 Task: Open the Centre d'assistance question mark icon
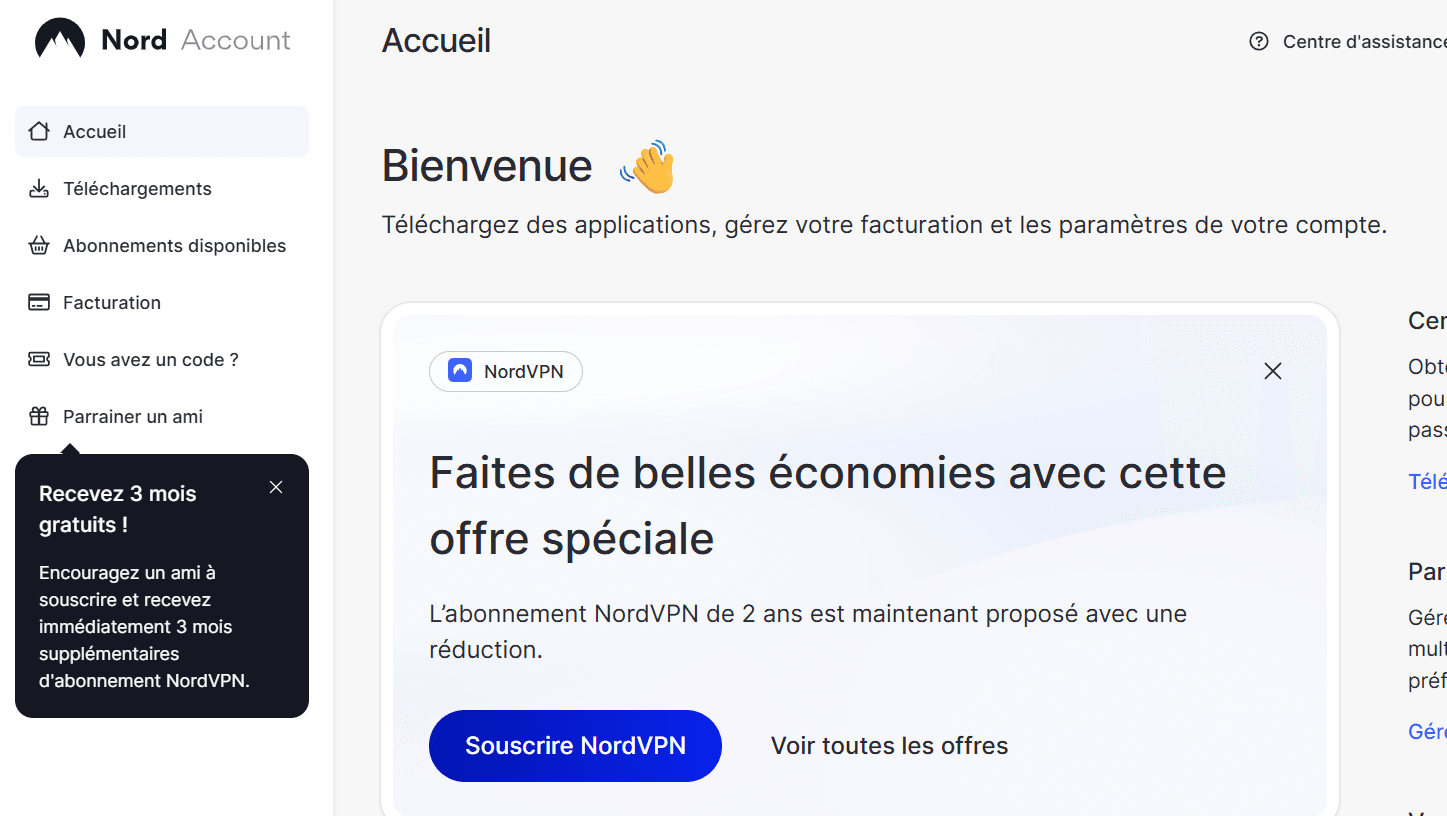coord(1258,42)
